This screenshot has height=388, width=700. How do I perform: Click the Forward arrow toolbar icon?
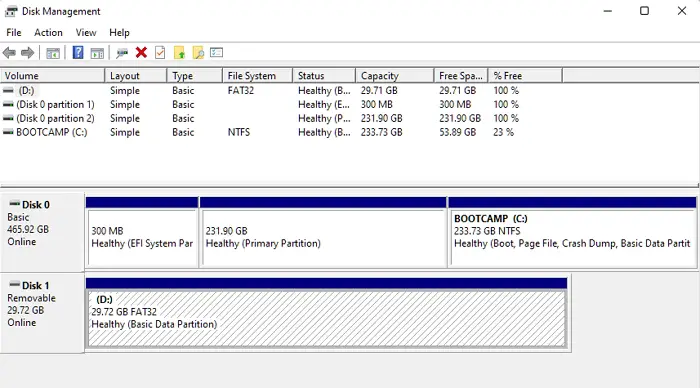[28, 53]
